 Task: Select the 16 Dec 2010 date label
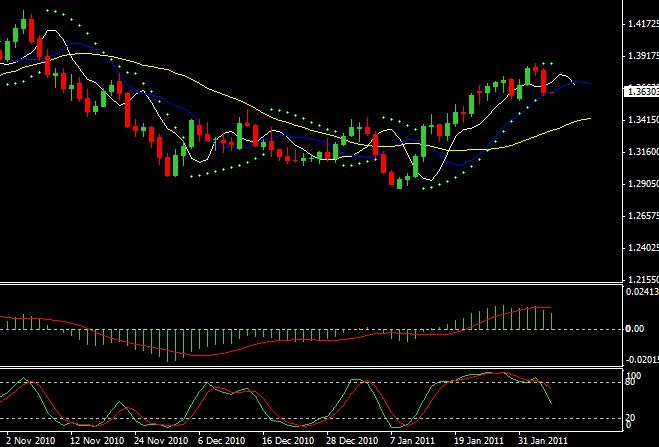(290, 441)
